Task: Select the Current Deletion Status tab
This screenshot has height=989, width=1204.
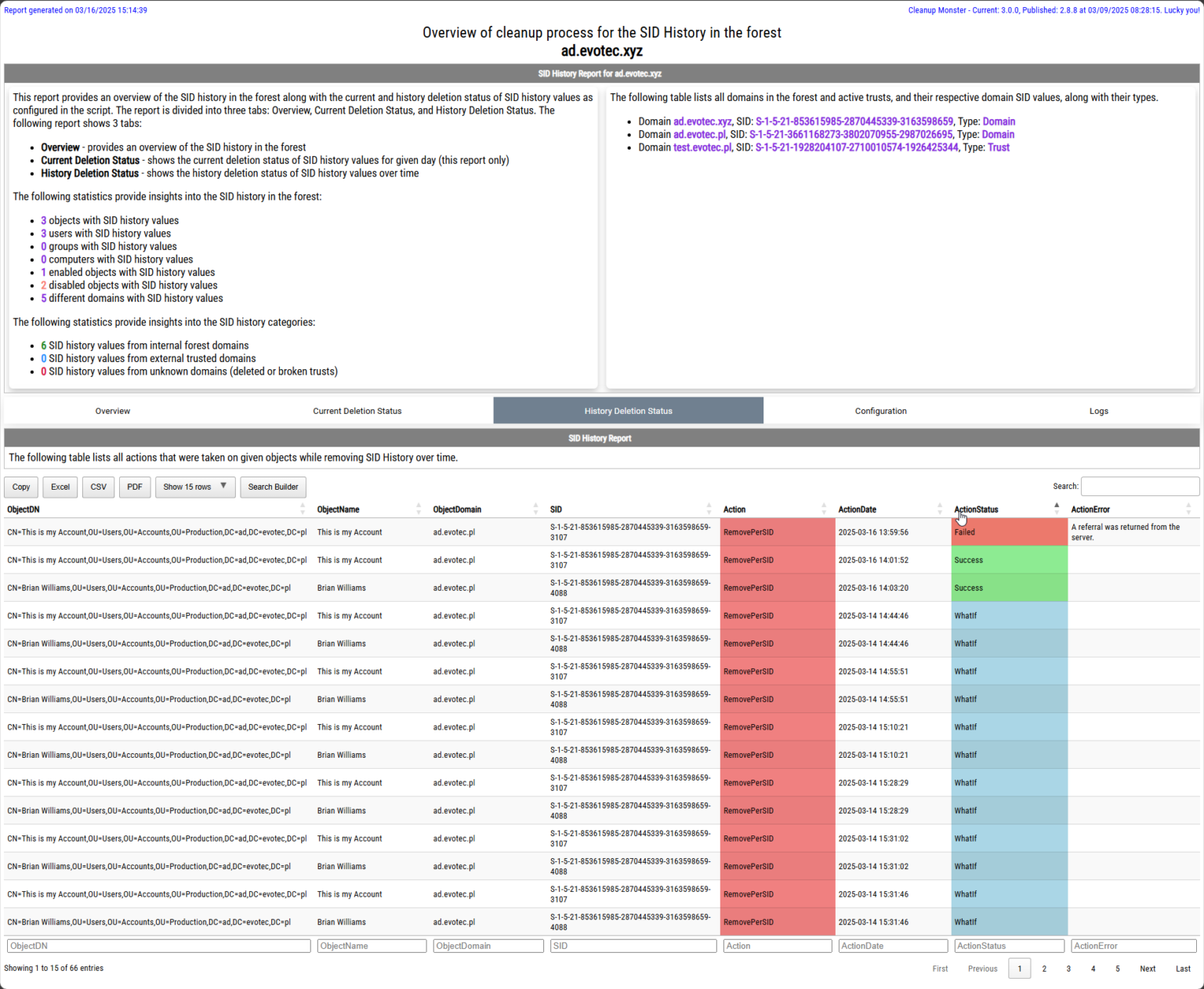Action: [357, 410]
